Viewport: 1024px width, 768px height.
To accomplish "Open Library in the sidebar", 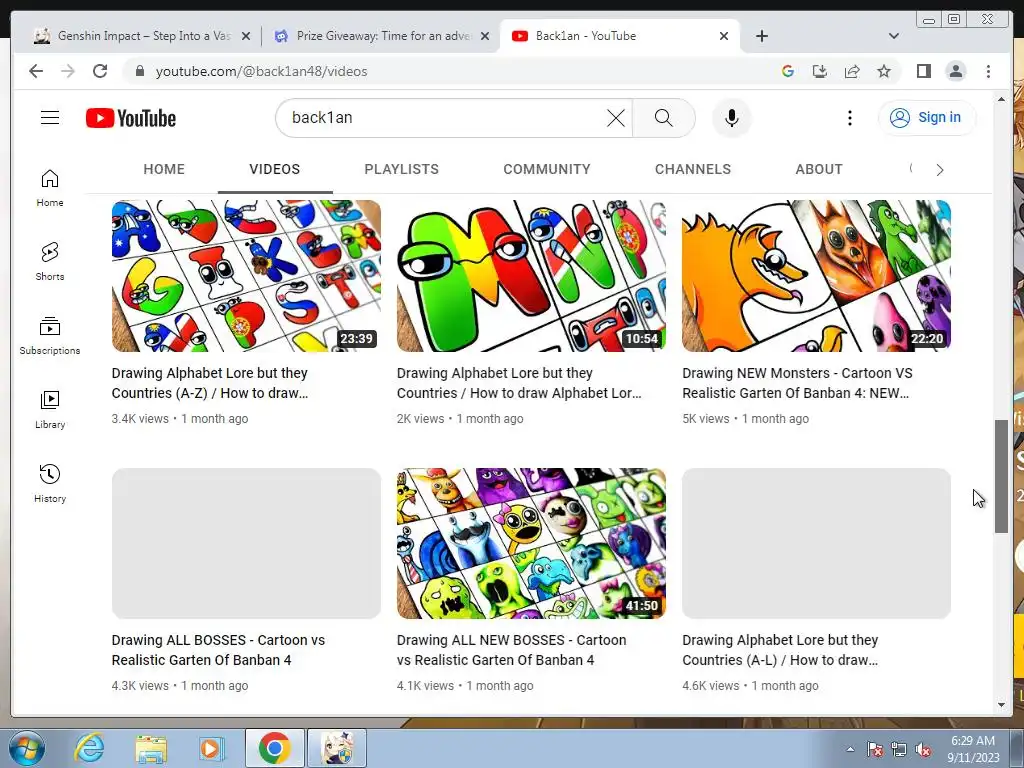I will [x=50, y=409].
